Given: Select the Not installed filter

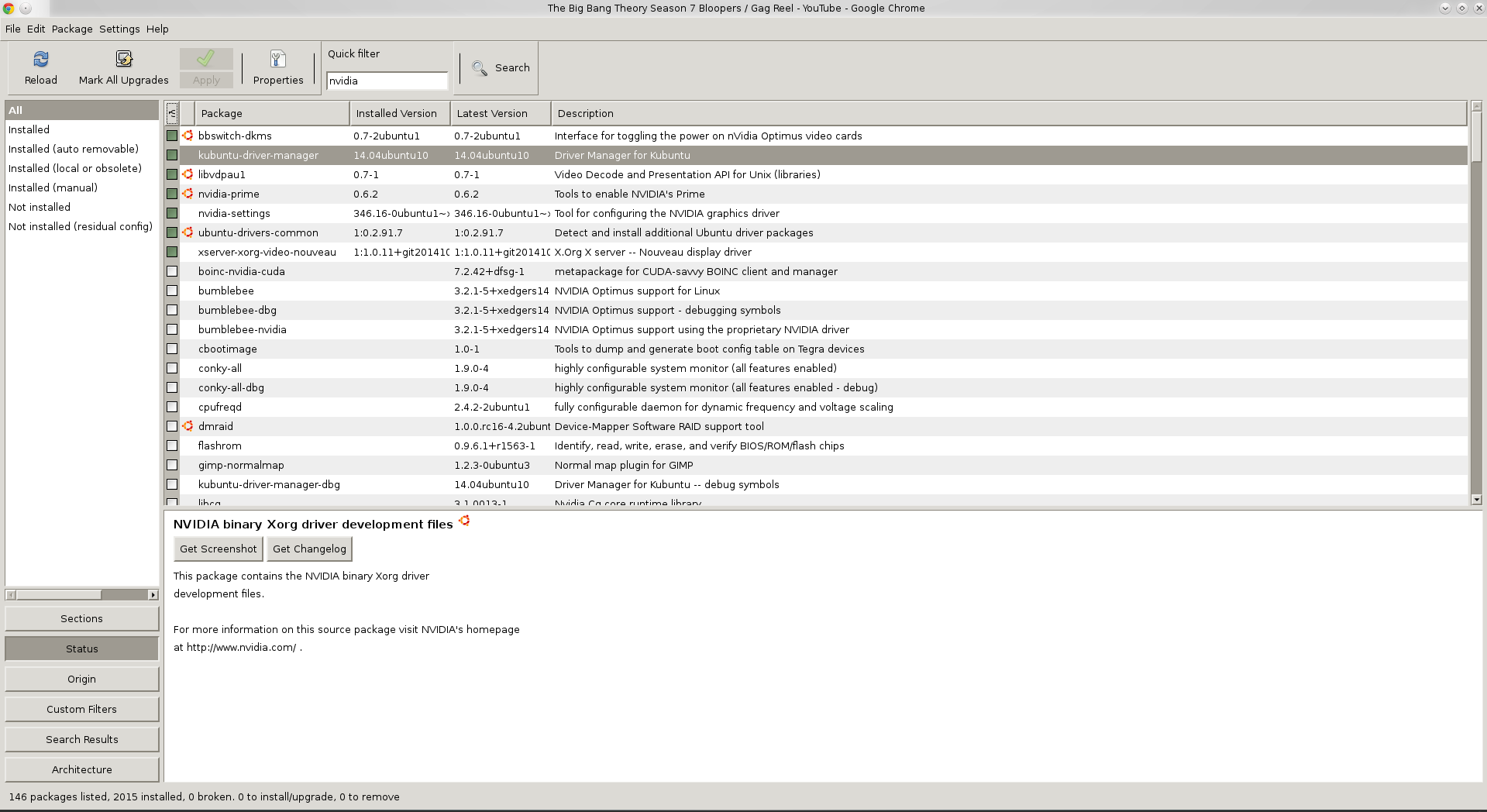Looking at the screenshot, I should pos(82,207).
